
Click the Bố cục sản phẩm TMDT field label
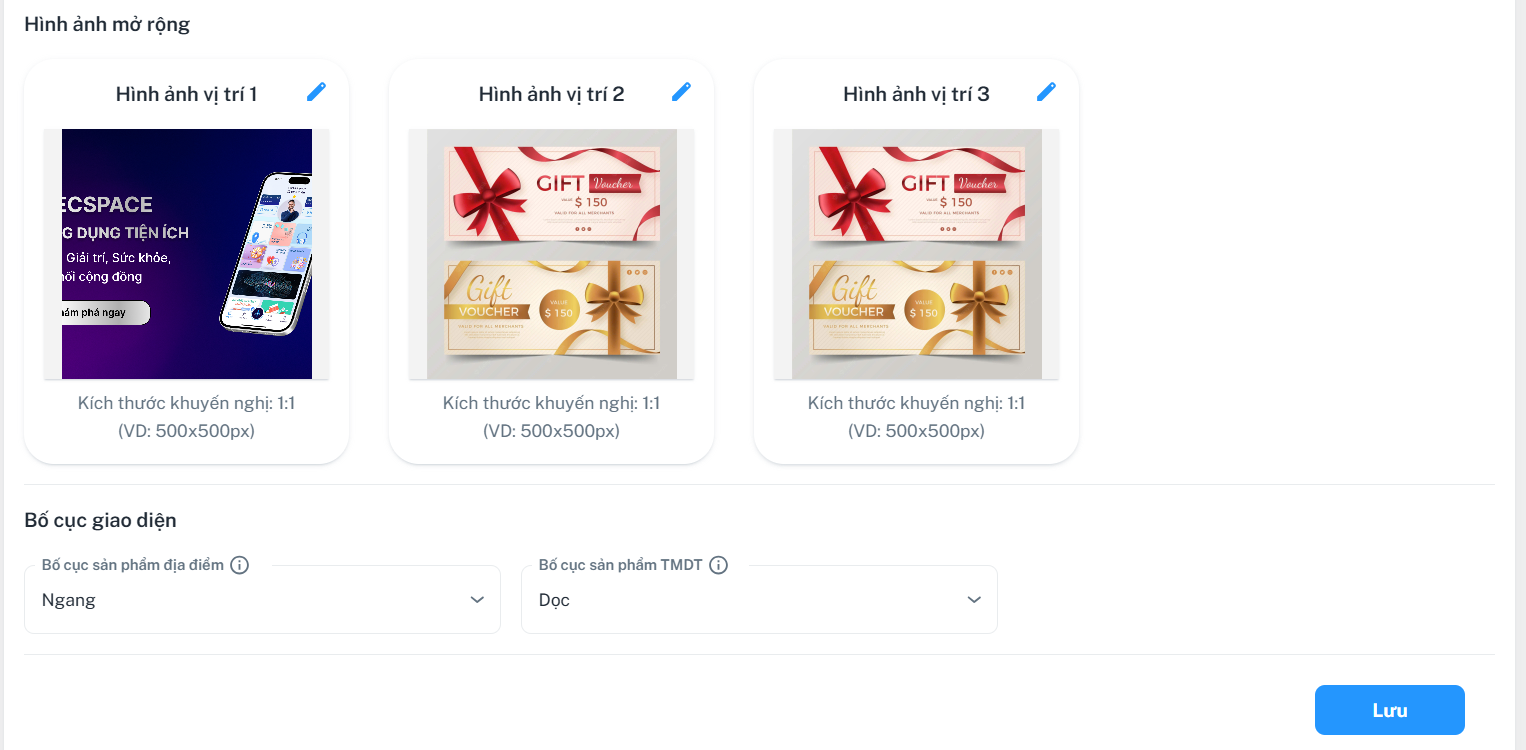621,565
